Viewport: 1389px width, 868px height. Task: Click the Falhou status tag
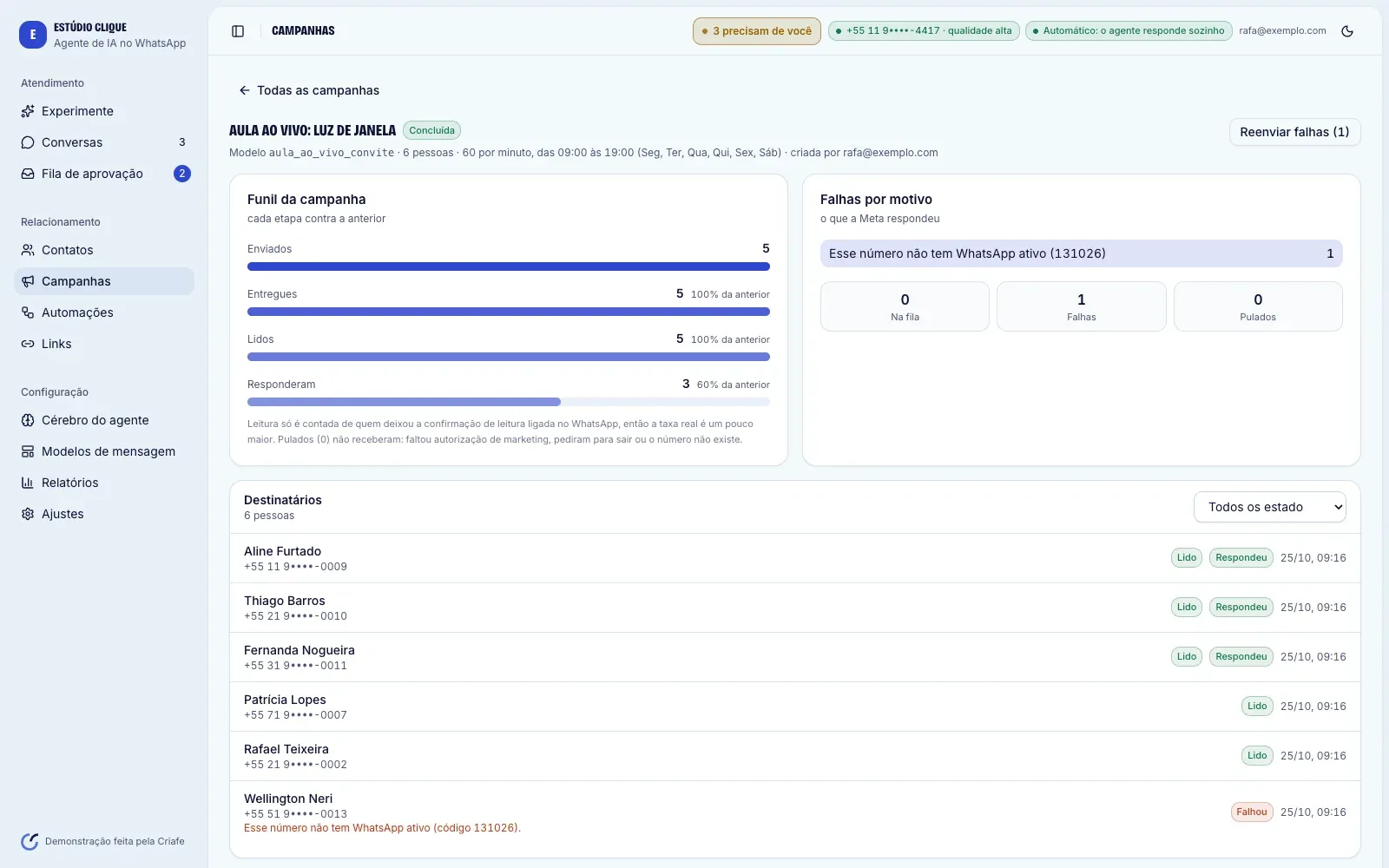[x=1252, y=812]
